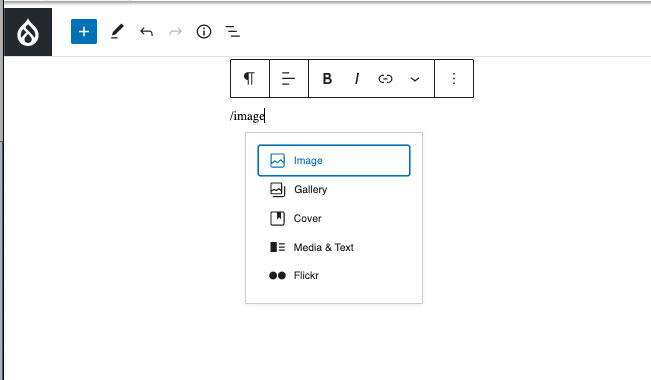Choose the Image block suggestion
The height and width of the screenshot is (380, 651).
click(334, 160)
